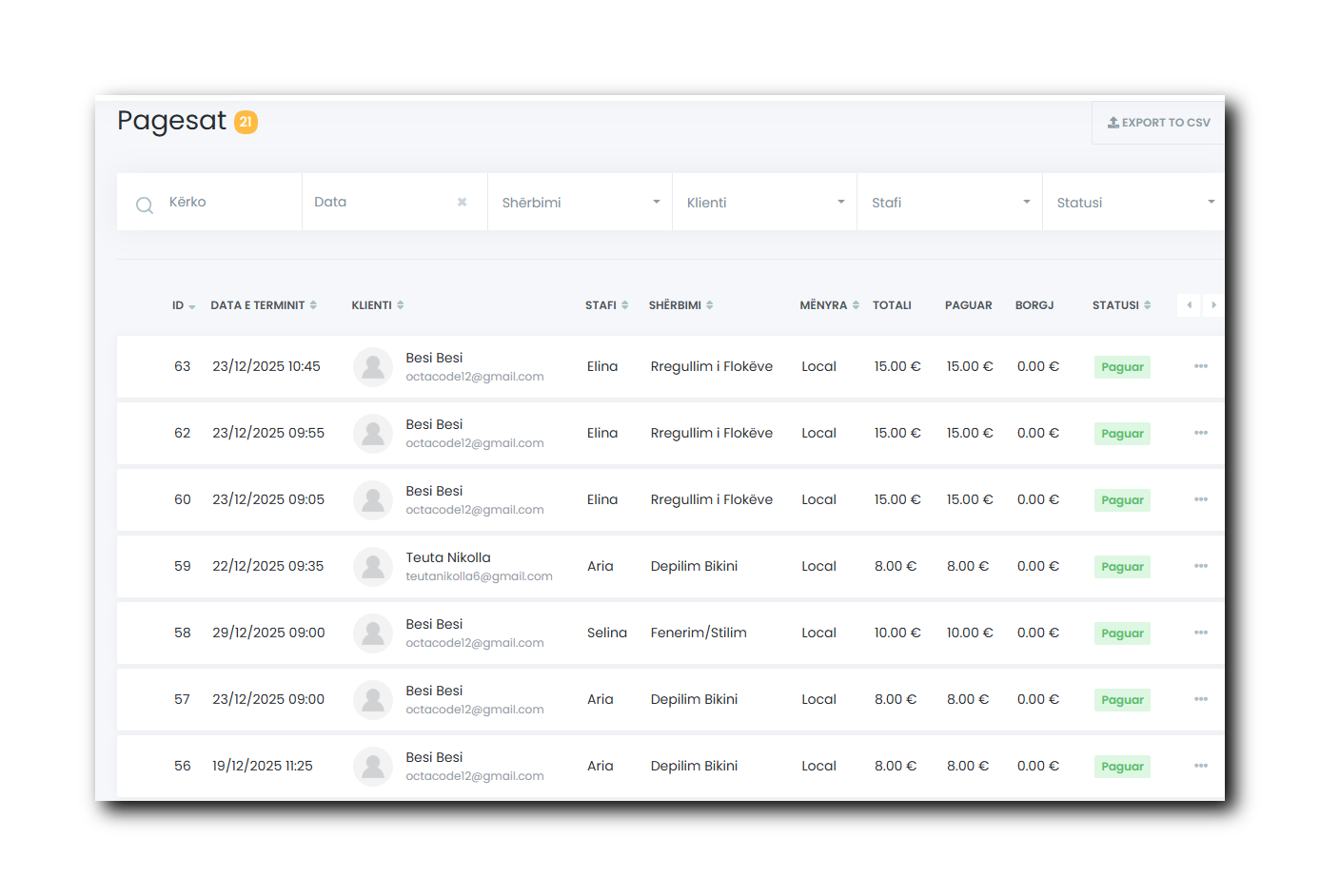Click Teuta Nikolla's avatar icon
The height and width of the screenshot is (896, 1320).
click(x=373, y=567)
